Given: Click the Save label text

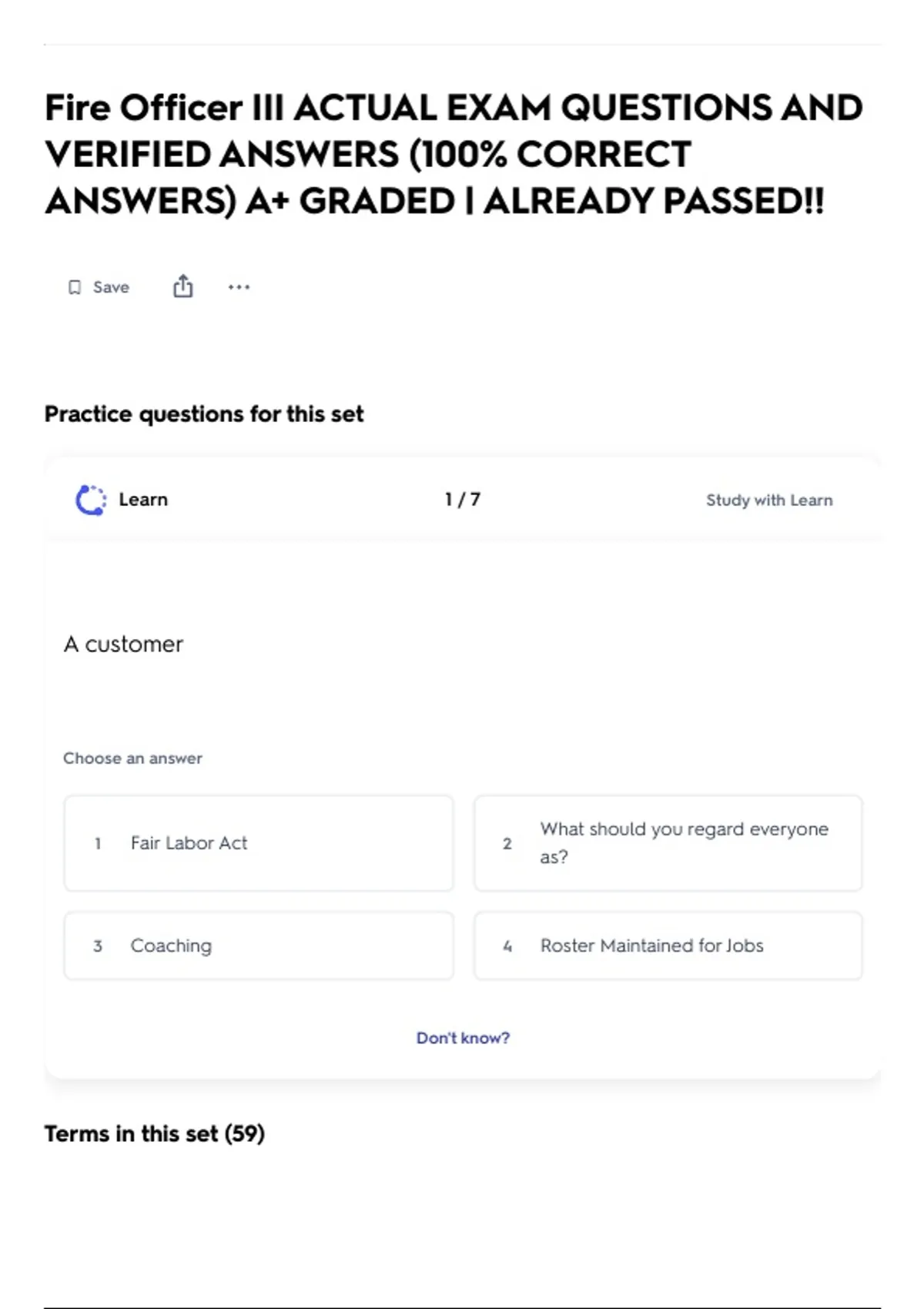Looking at the screenshot, I should (x=111, y=287).
